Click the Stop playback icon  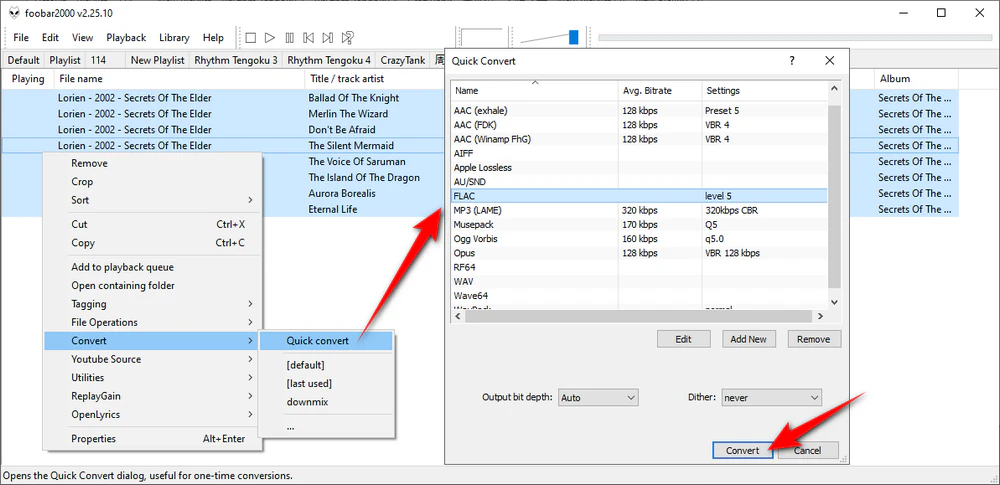[x=251, y=38]
